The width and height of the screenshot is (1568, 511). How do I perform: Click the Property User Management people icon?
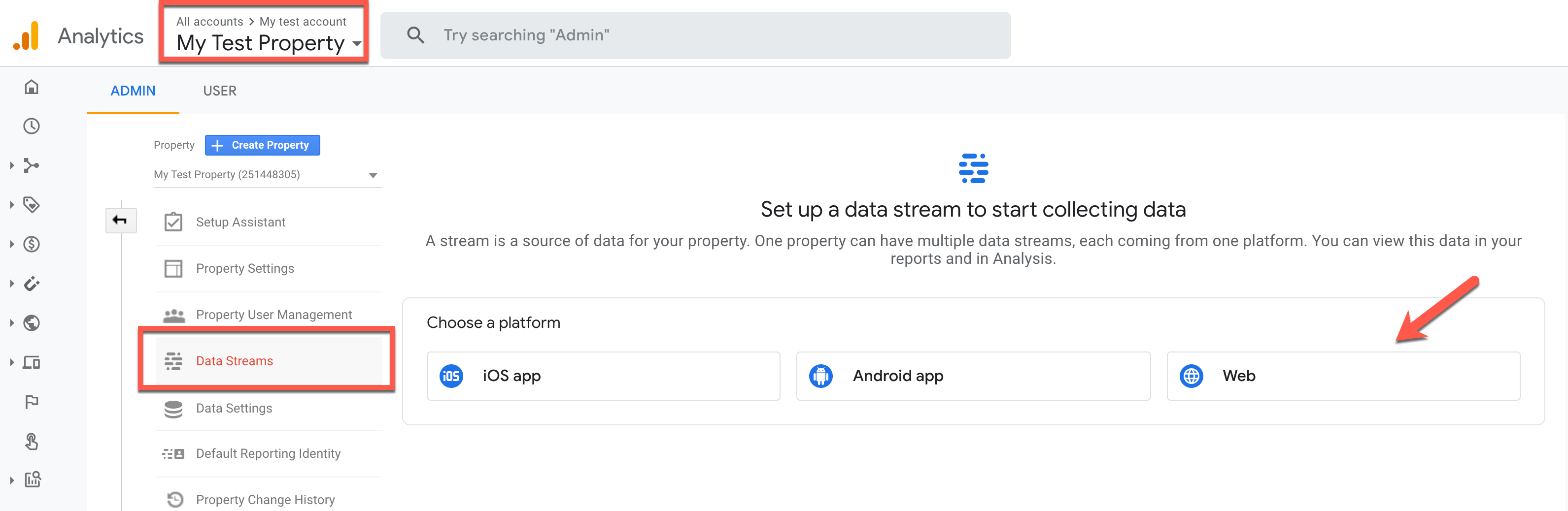tap(173, 315)
